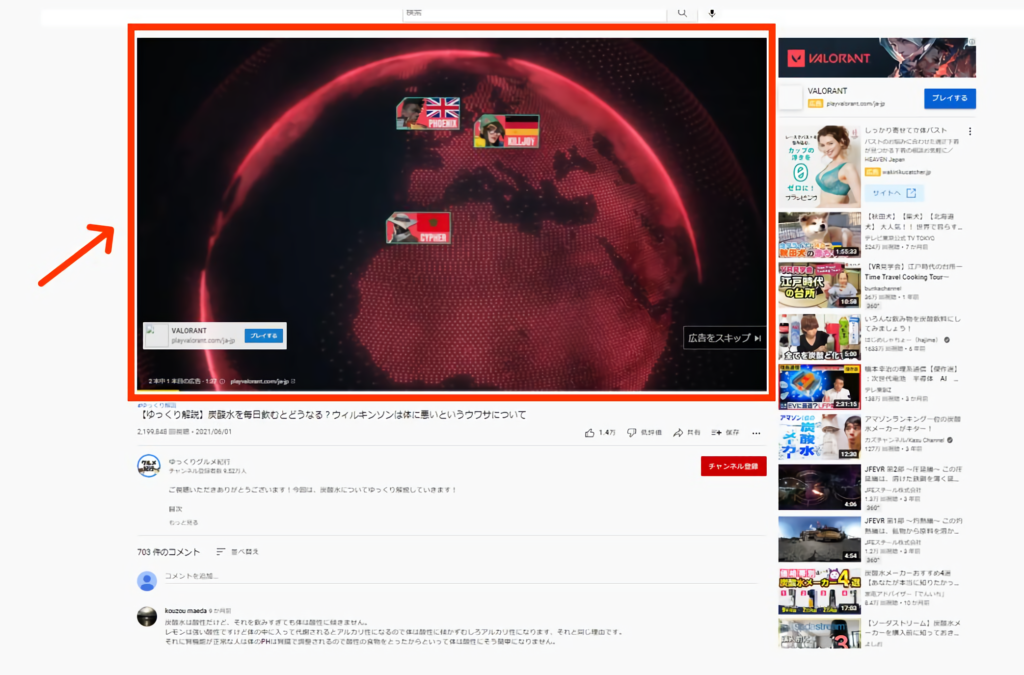This screenshot has width=1024, height=675.
Task: Click the ad info icon on VALORANT banner
Action: [x=972, y=42]
